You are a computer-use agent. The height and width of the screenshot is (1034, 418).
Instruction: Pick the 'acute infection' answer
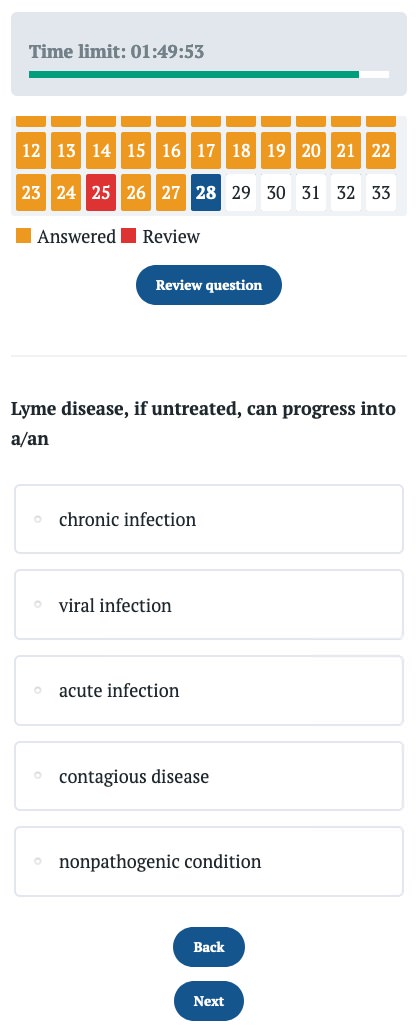pos(208,690)
